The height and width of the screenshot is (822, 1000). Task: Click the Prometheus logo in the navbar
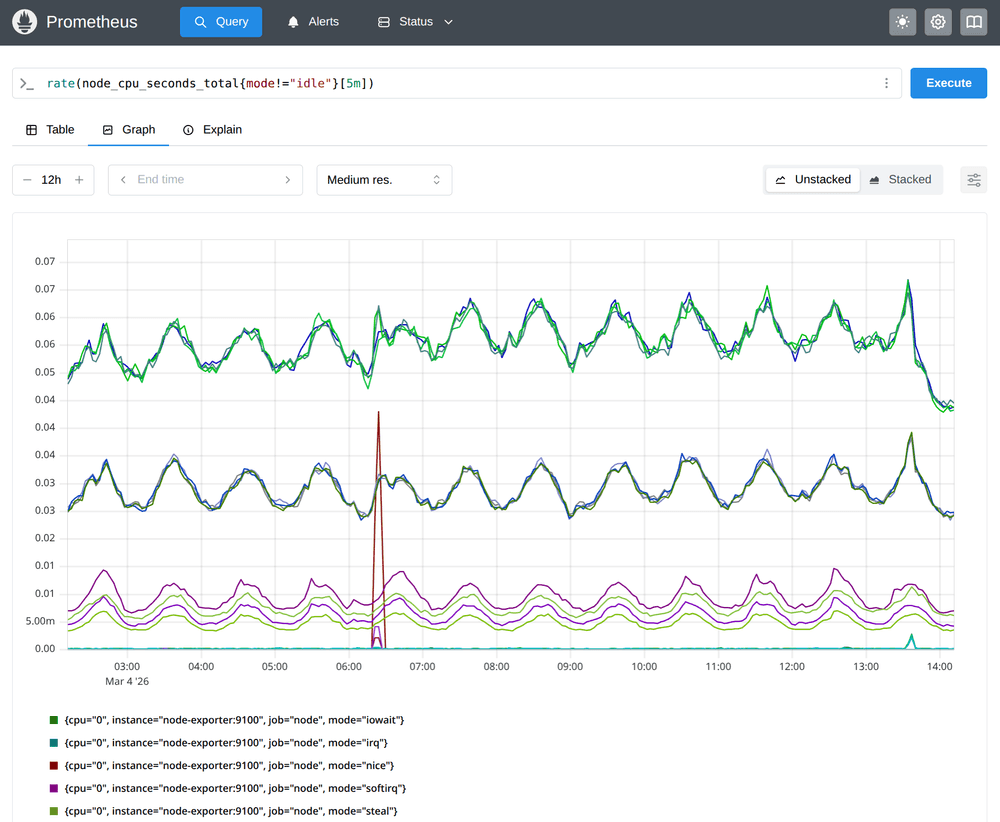tap(24, 21)
